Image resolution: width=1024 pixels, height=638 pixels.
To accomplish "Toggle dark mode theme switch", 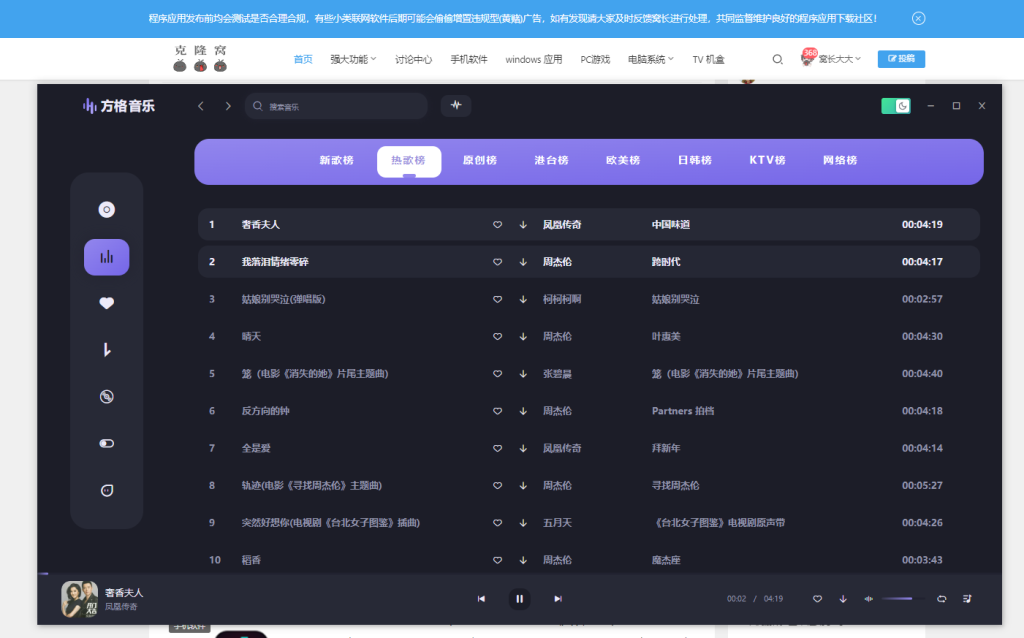I will 896,106.
